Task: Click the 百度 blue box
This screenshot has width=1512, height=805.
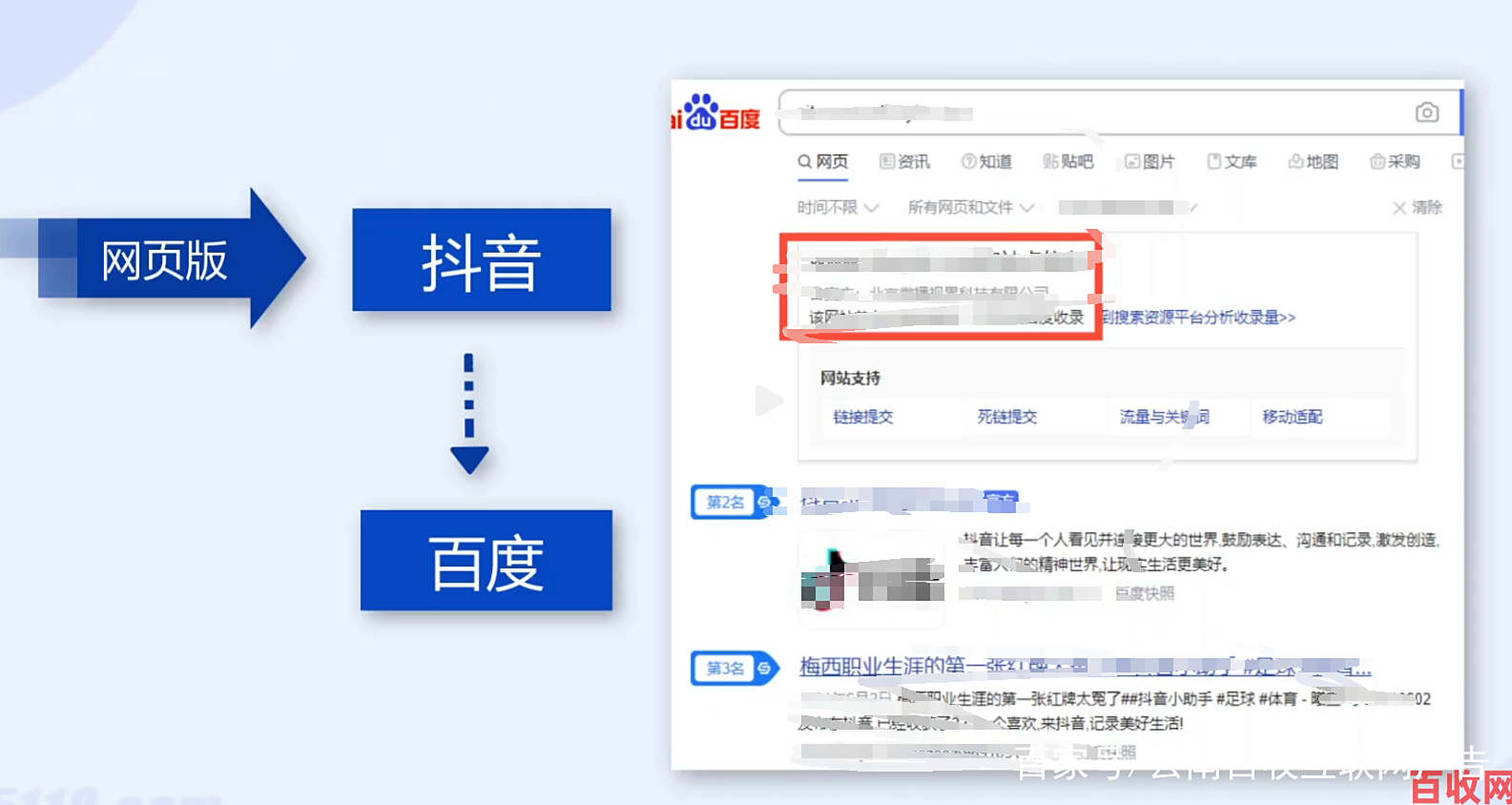Action: (x=487, y=561)
